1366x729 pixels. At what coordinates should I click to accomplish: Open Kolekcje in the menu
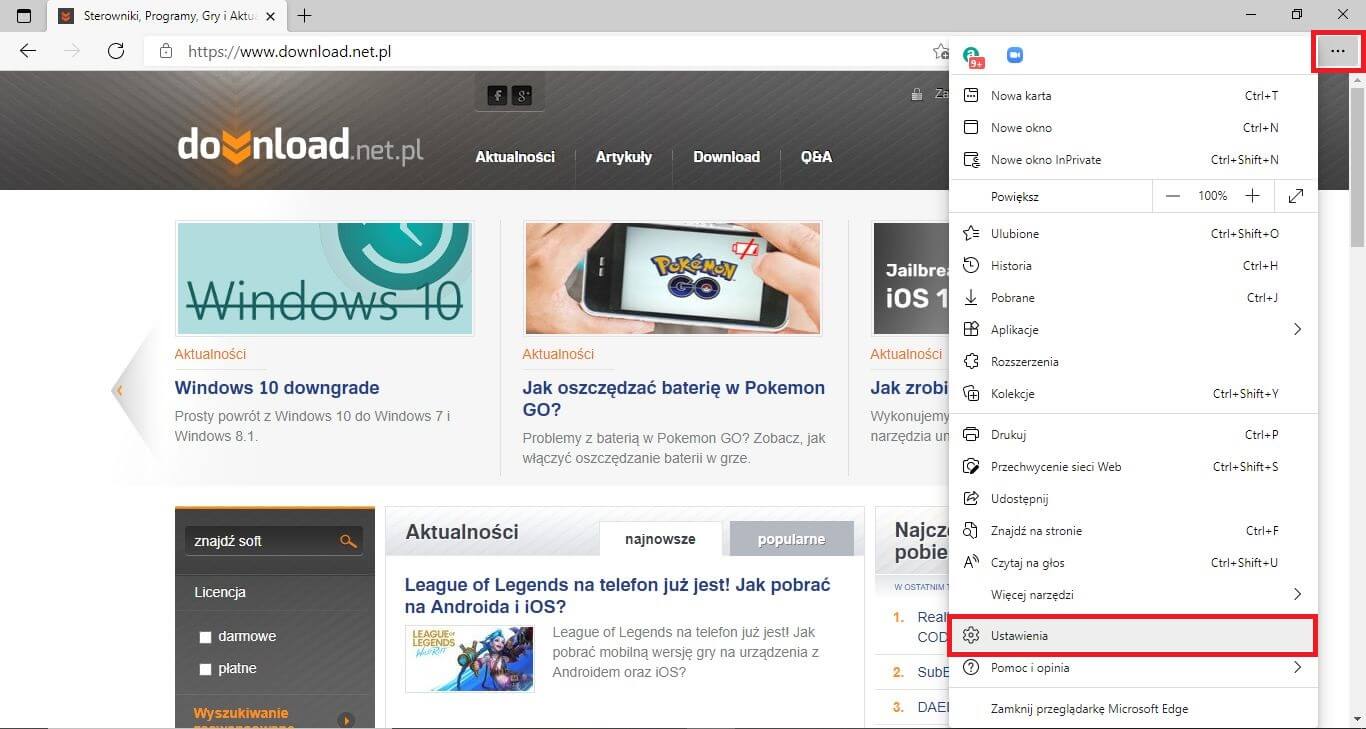click(x=1133, y=394)
